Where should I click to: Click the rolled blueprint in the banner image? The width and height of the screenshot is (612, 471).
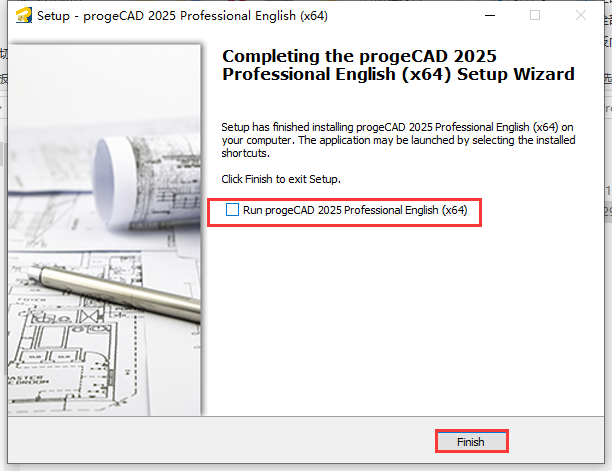[150, 150]
